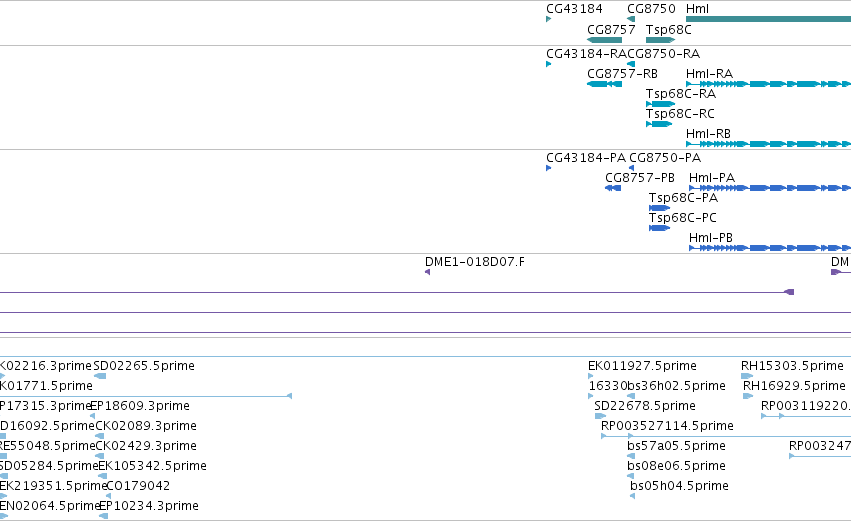851x521 pixels.
Task: Select the Tsp68C-PA protein label
Action: click(683, 198)
